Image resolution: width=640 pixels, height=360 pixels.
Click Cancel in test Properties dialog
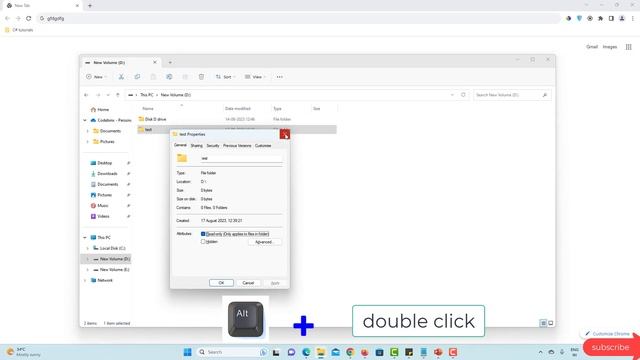point(248,283)
